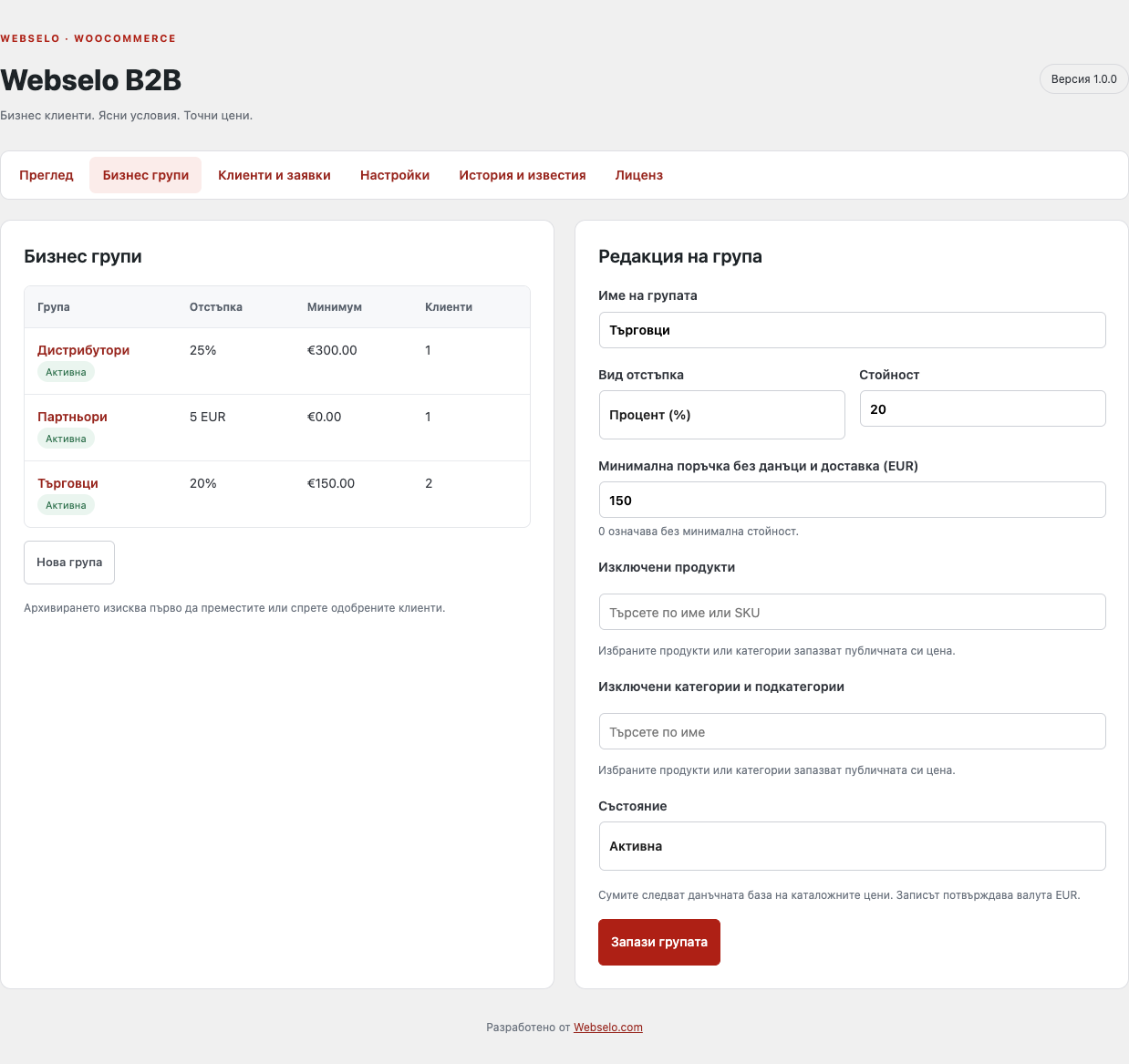Screen dimensions: 1129x1064
Task: Open the Търговци group link
Action: click(x=67, y=483)
